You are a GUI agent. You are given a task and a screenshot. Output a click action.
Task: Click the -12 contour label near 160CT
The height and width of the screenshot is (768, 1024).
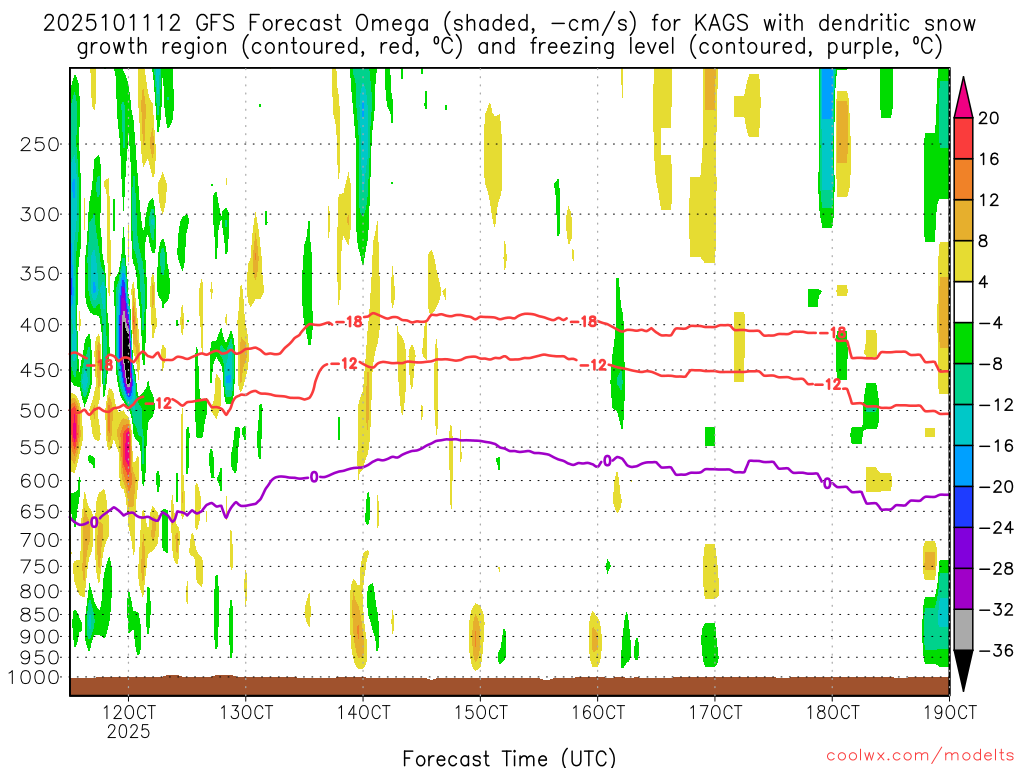pyautogui.click(x=593, y=365)
